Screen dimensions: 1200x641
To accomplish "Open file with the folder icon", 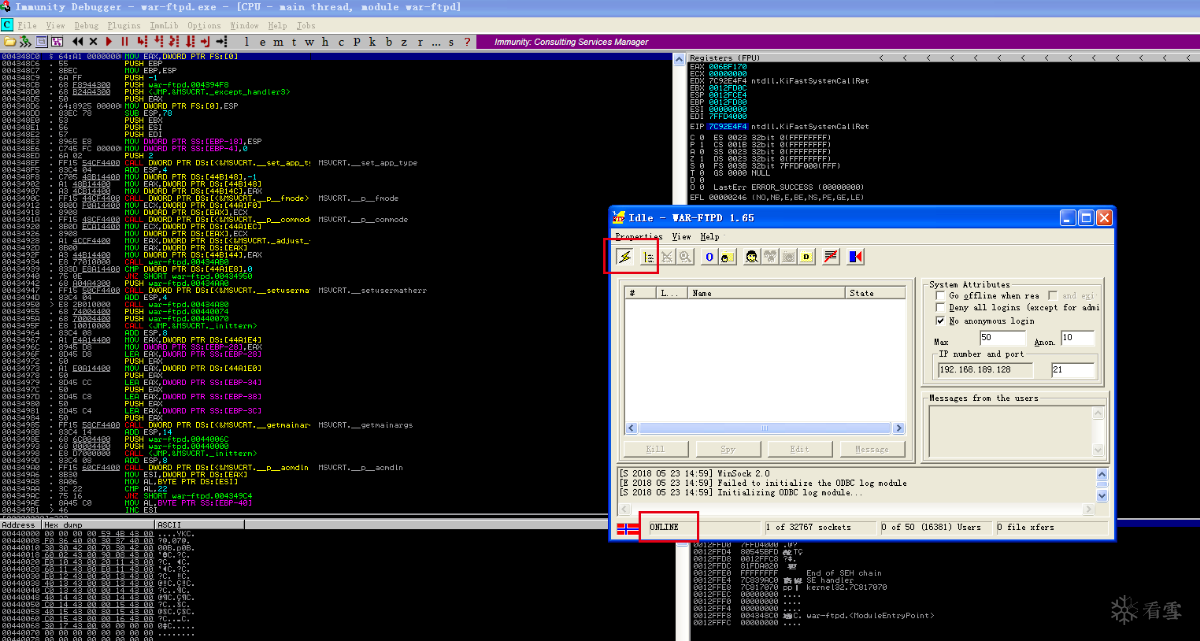I will coord(10,42).
